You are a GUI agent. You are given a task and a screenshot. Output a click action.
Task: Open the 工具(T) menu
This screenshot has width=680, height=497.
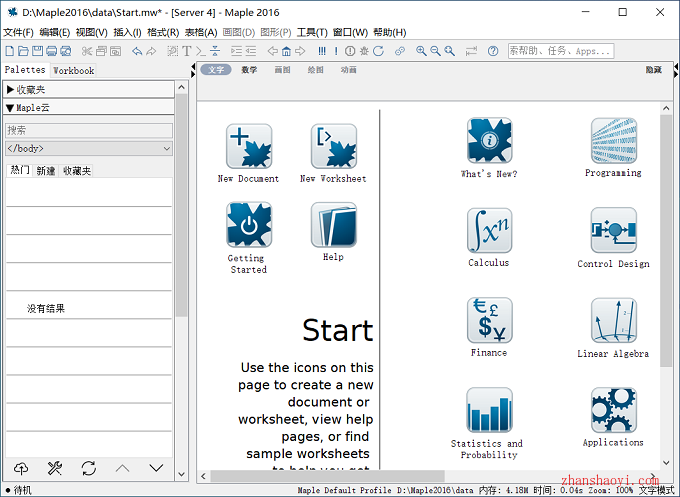pos(312,33)
